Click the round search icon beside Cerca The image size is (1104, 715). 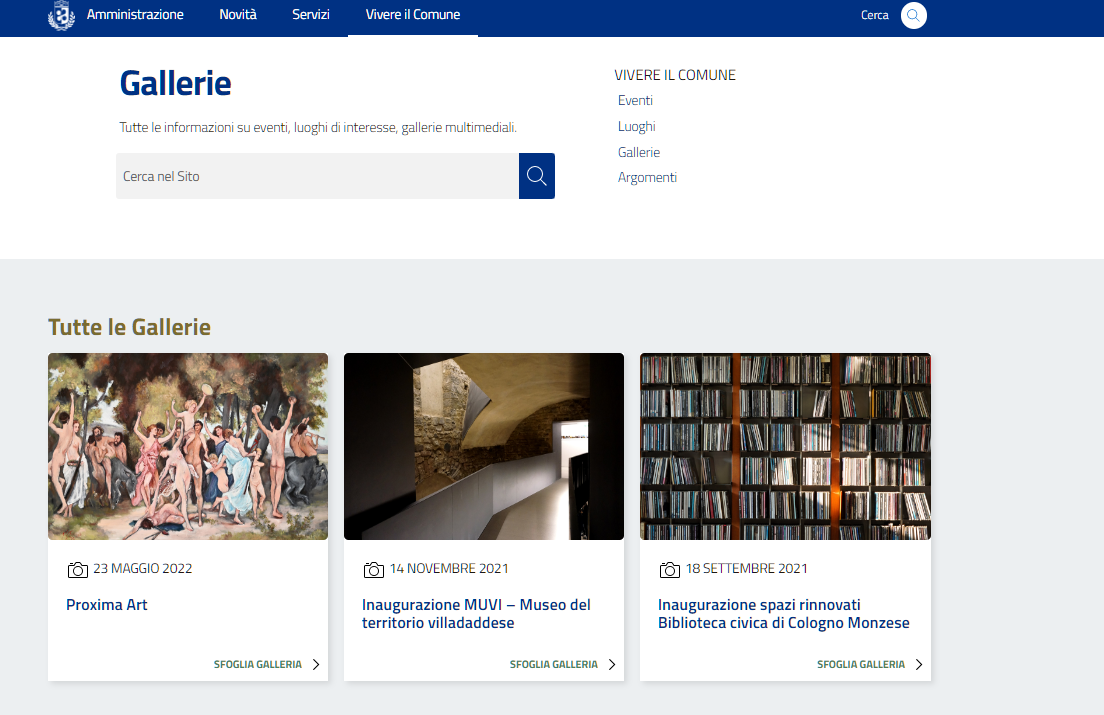click(913, 16)
